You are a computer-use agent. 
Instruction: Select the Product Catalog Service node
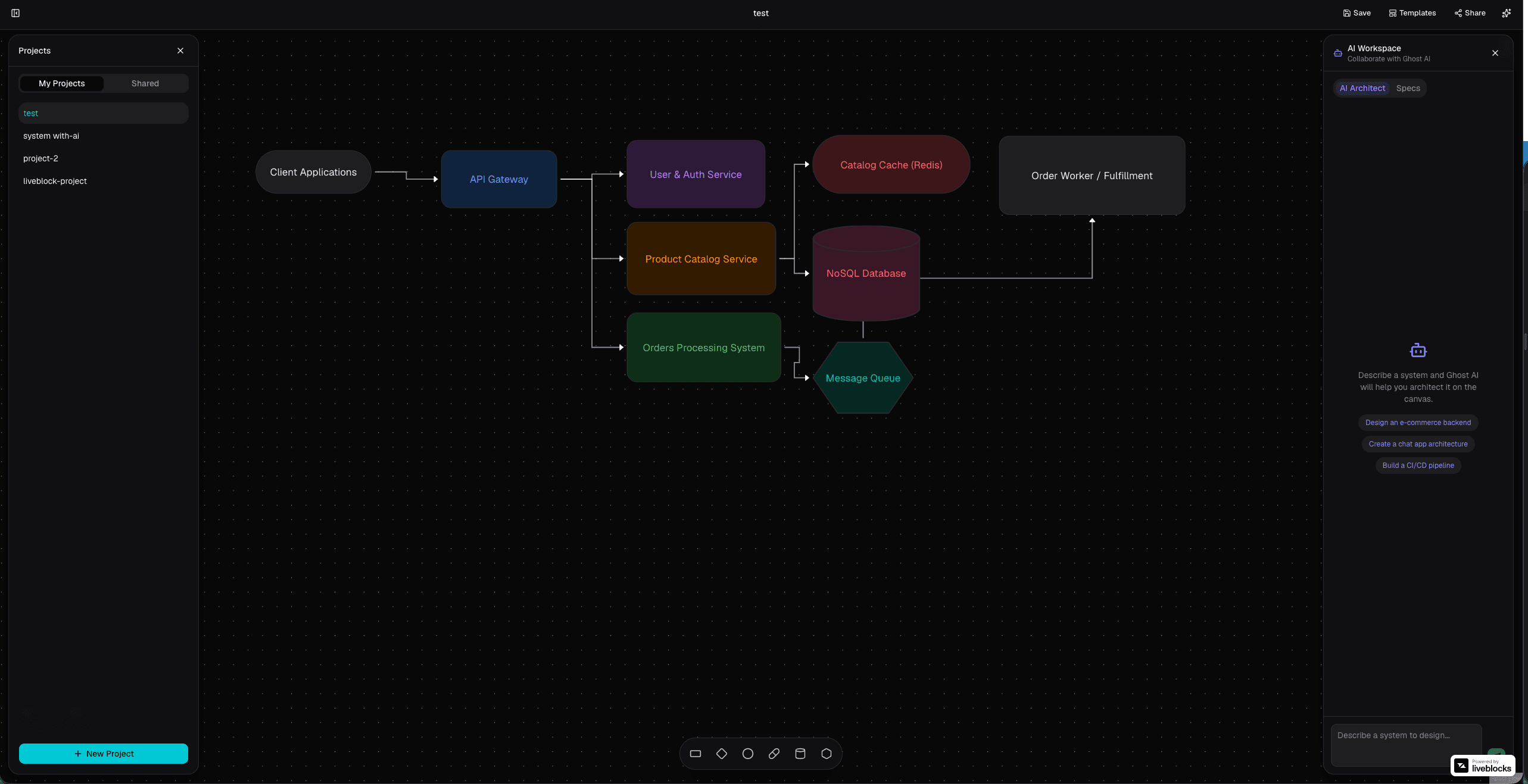tap(701, 259)
